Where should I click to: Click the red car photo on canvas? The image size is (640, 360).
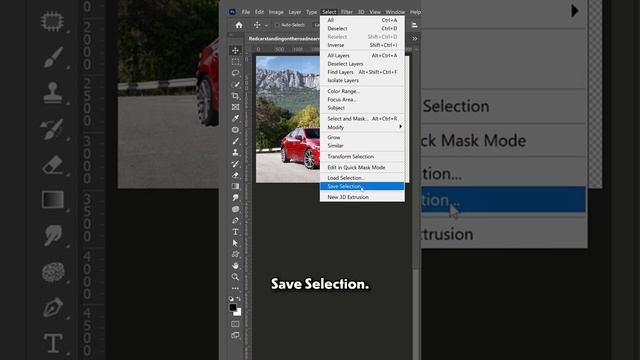288,119
